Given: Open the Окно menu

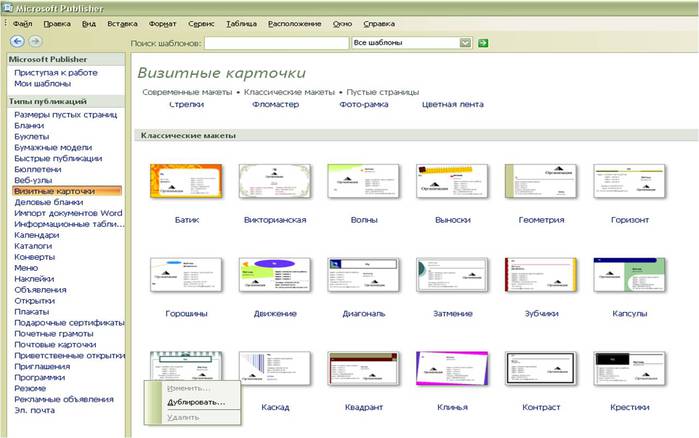Looking at the screenshot, I should coord(342,24).
